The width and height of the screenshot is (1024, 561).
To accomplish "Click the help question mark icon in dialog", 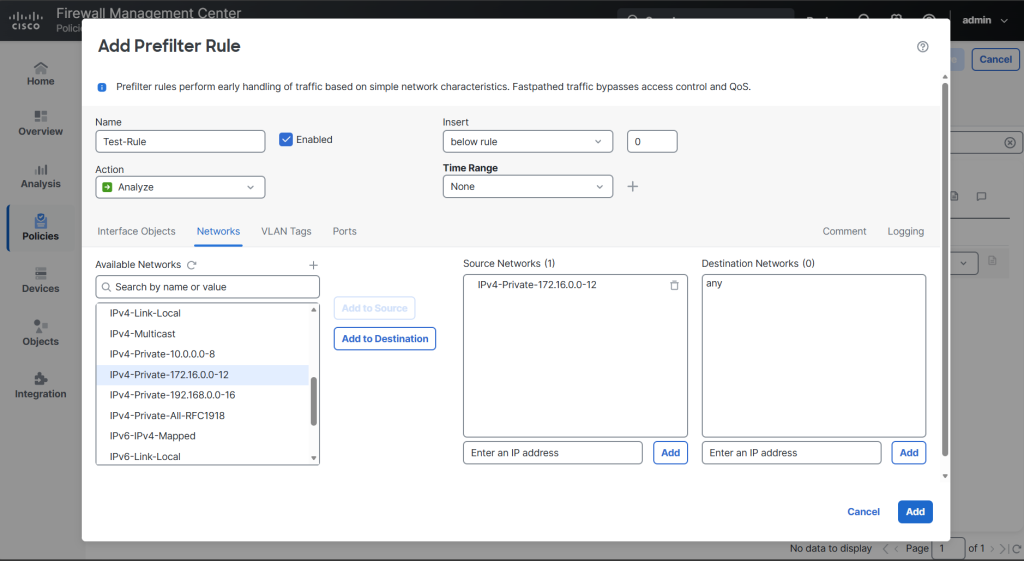I will point(922,46).
